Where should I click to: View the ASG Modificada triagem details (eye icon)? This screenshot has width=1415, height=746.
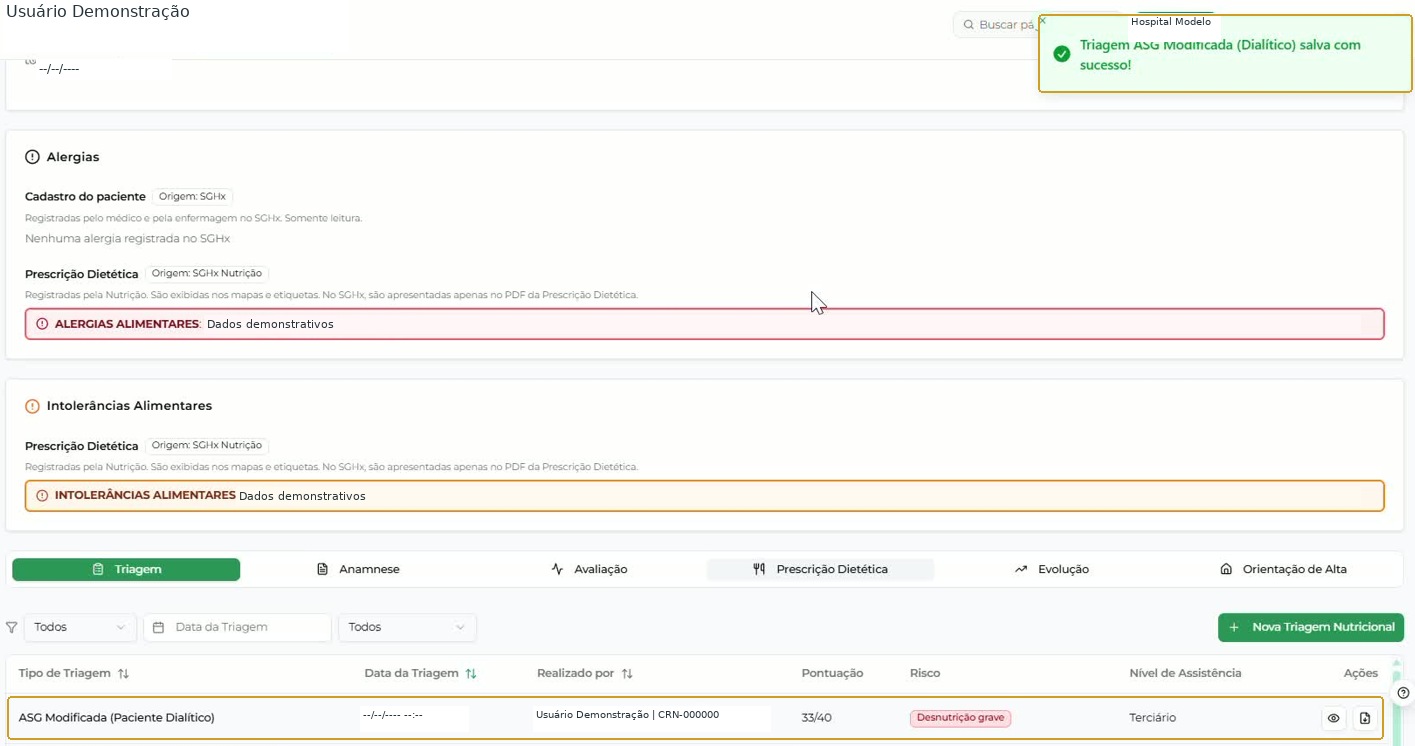click(1333, 718)
